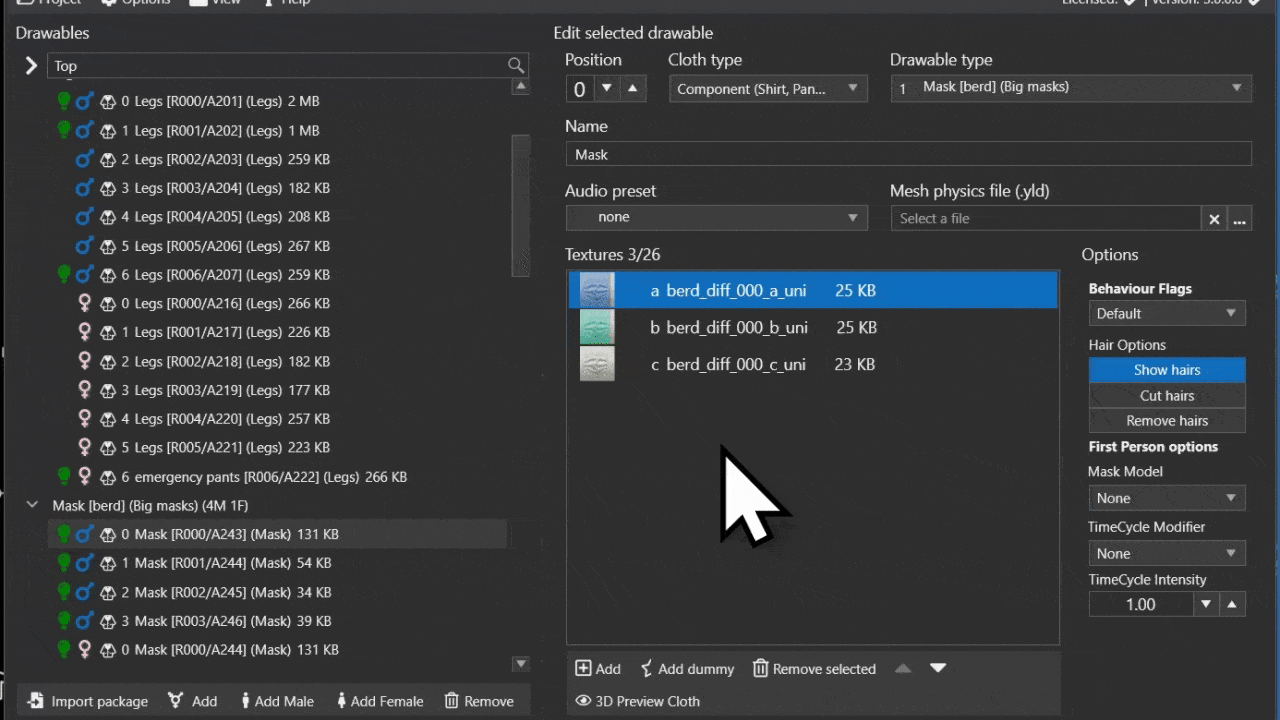Image resolution: width=1280 pixels, height=720 pixels.
Task: Open 3D Preview Cloth
Action: click(x=638, y=701)
